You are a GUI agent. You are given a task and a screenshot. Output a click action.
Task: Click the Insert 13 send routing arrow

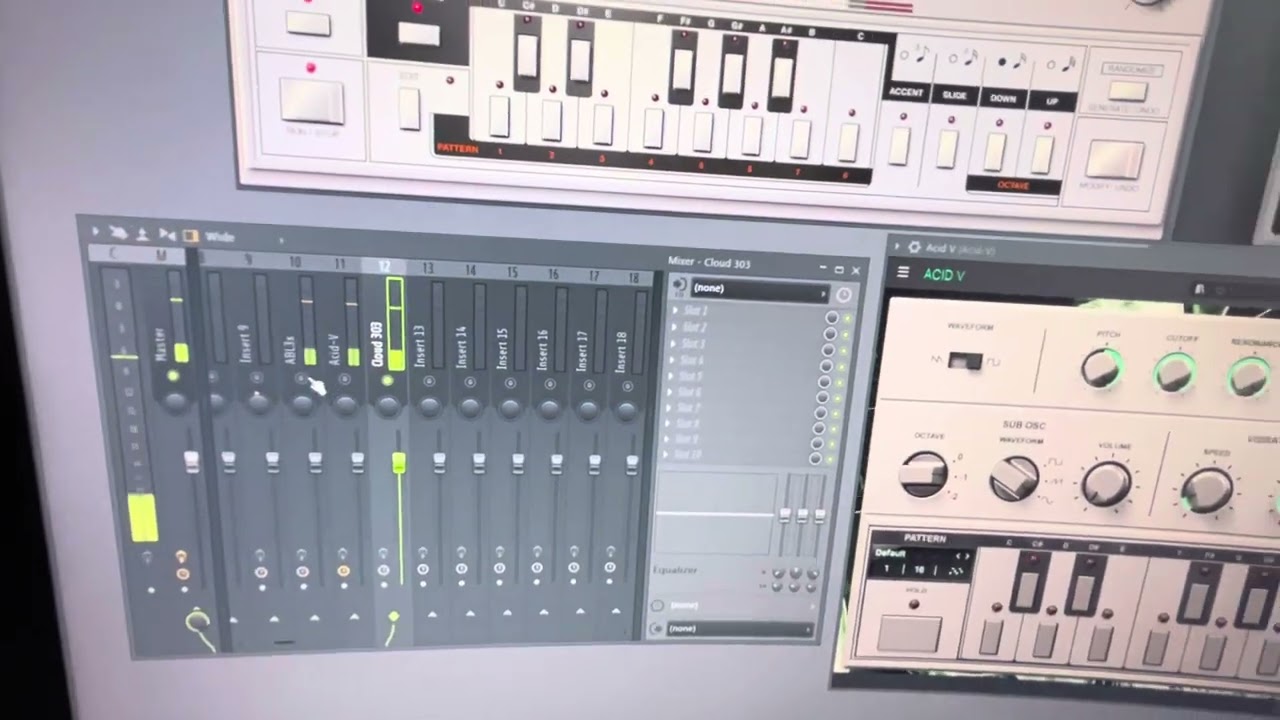[x=431, y=614]
